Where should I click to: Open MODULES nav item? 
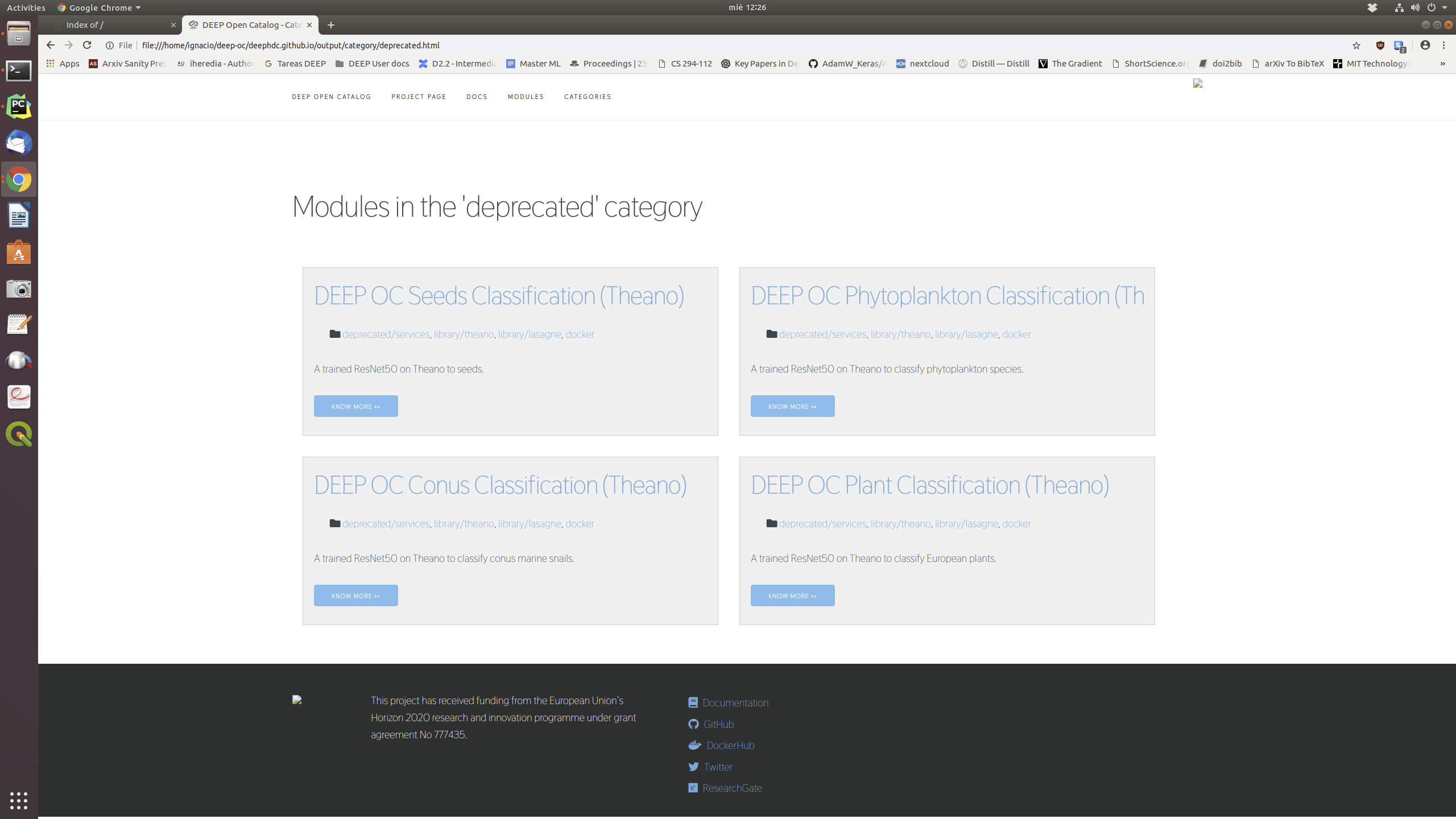tap(526, 97)
